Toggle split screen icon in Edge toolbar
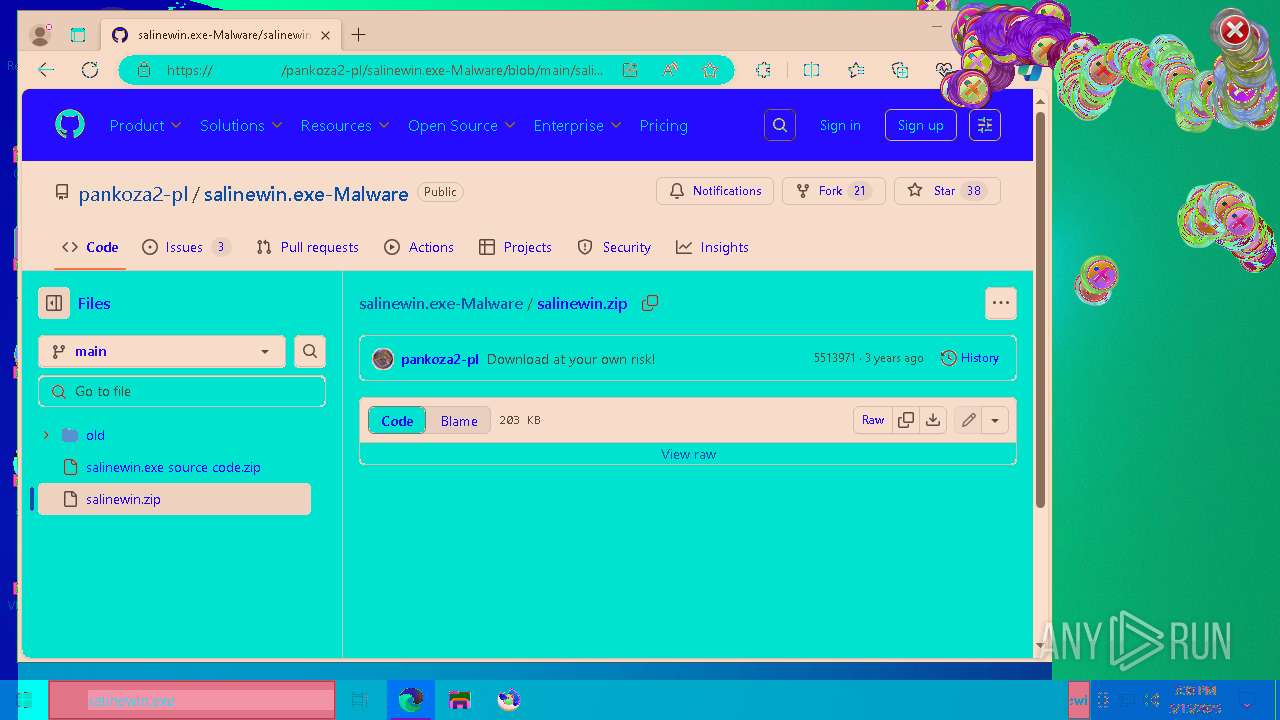 [811, 70]
